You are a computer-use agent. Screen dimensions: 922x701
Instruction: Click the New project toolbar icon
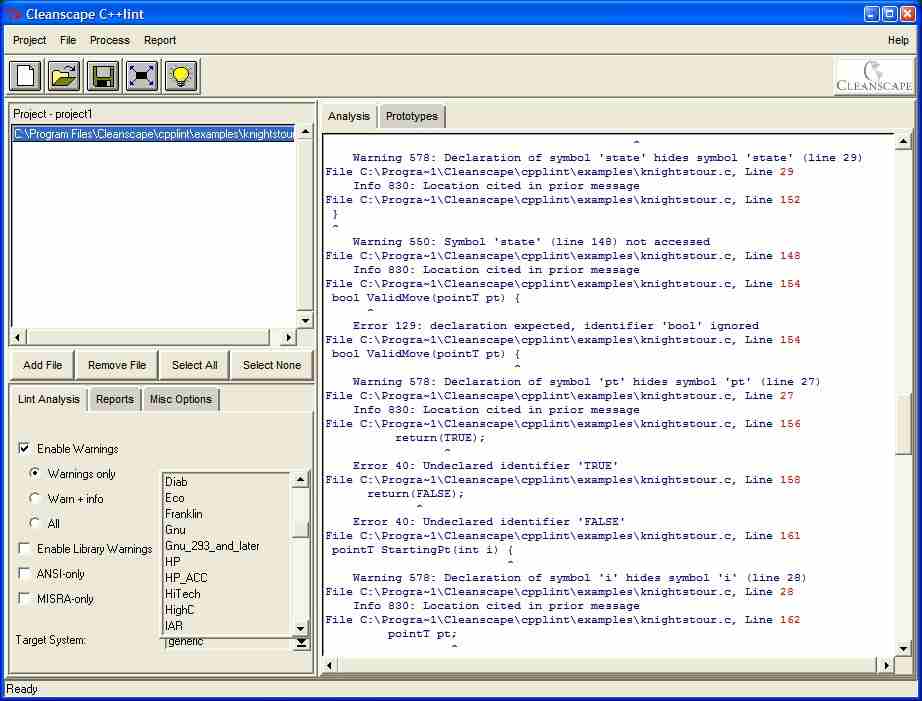tap(25, 76)
